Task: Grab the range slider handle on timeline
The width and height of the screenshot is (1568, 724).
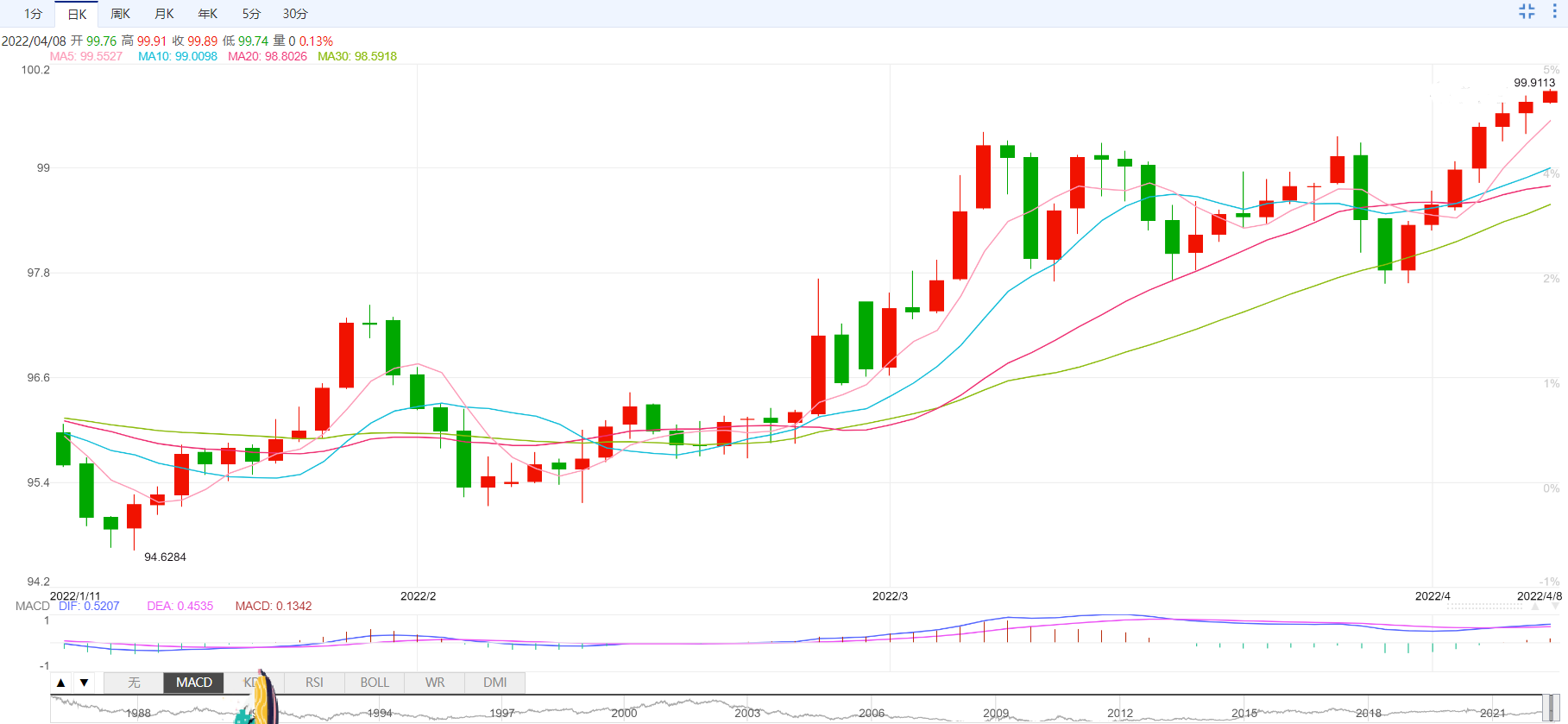Action: 1551,708
